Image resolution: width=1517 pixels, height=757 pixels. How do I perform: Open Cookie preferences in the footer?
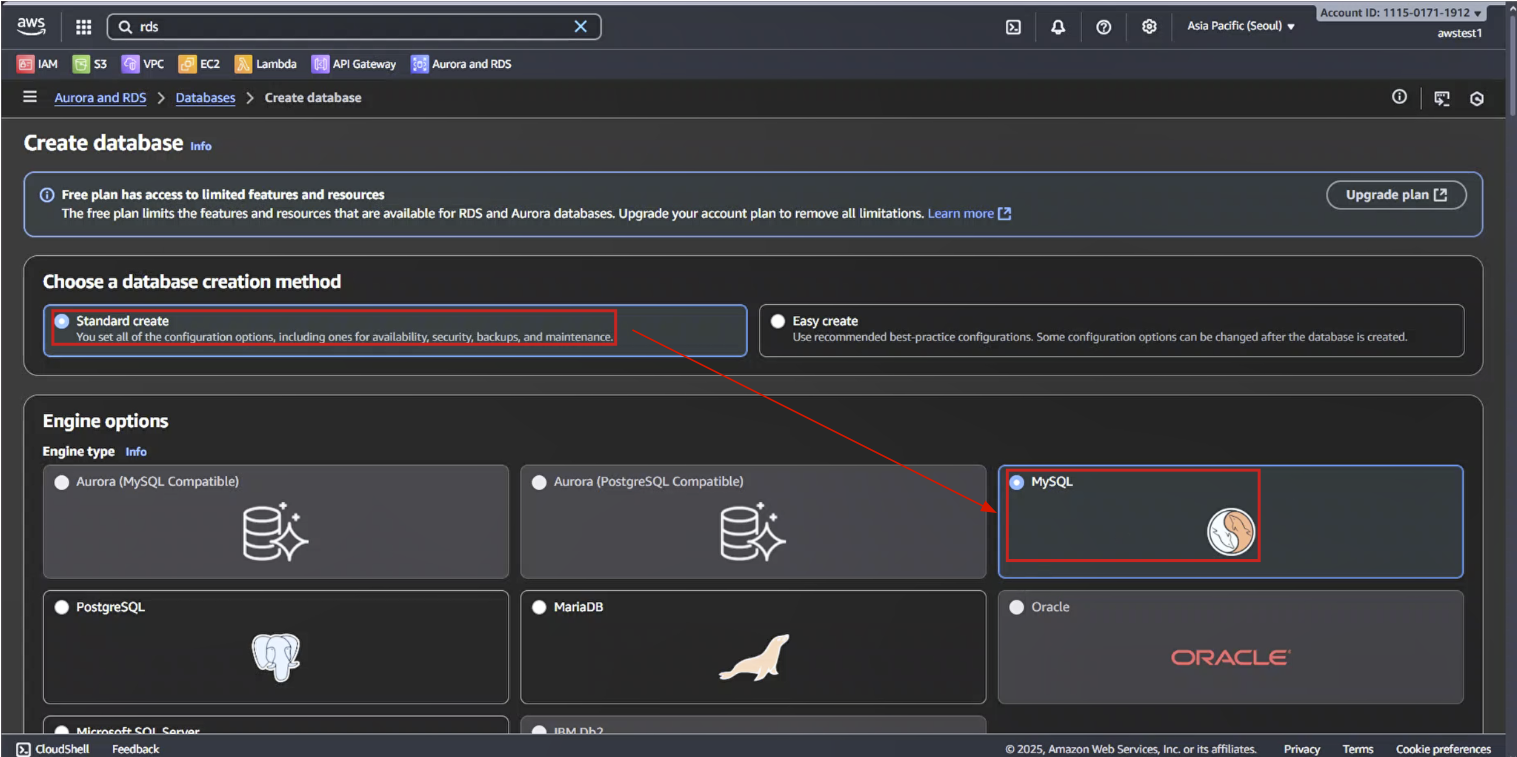pyautogui.click(x=1443, y=749)
